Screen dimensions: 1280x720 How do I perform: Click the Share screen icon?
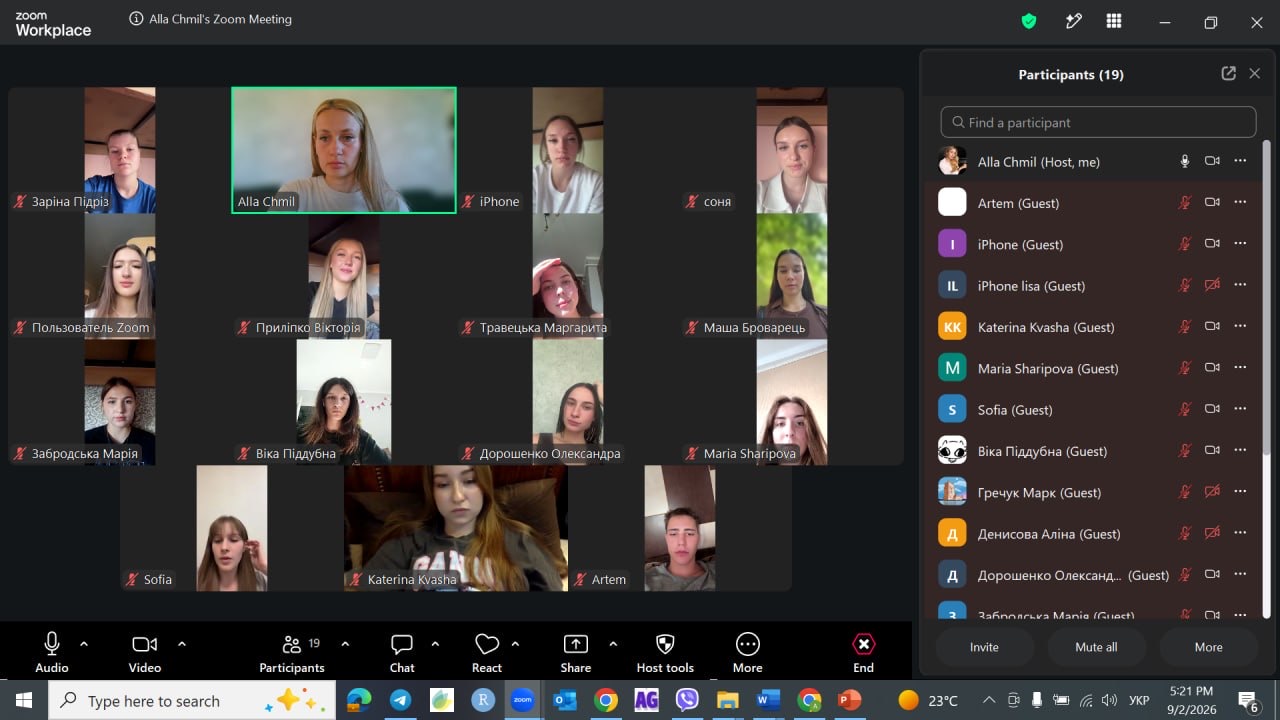[576, 644]
